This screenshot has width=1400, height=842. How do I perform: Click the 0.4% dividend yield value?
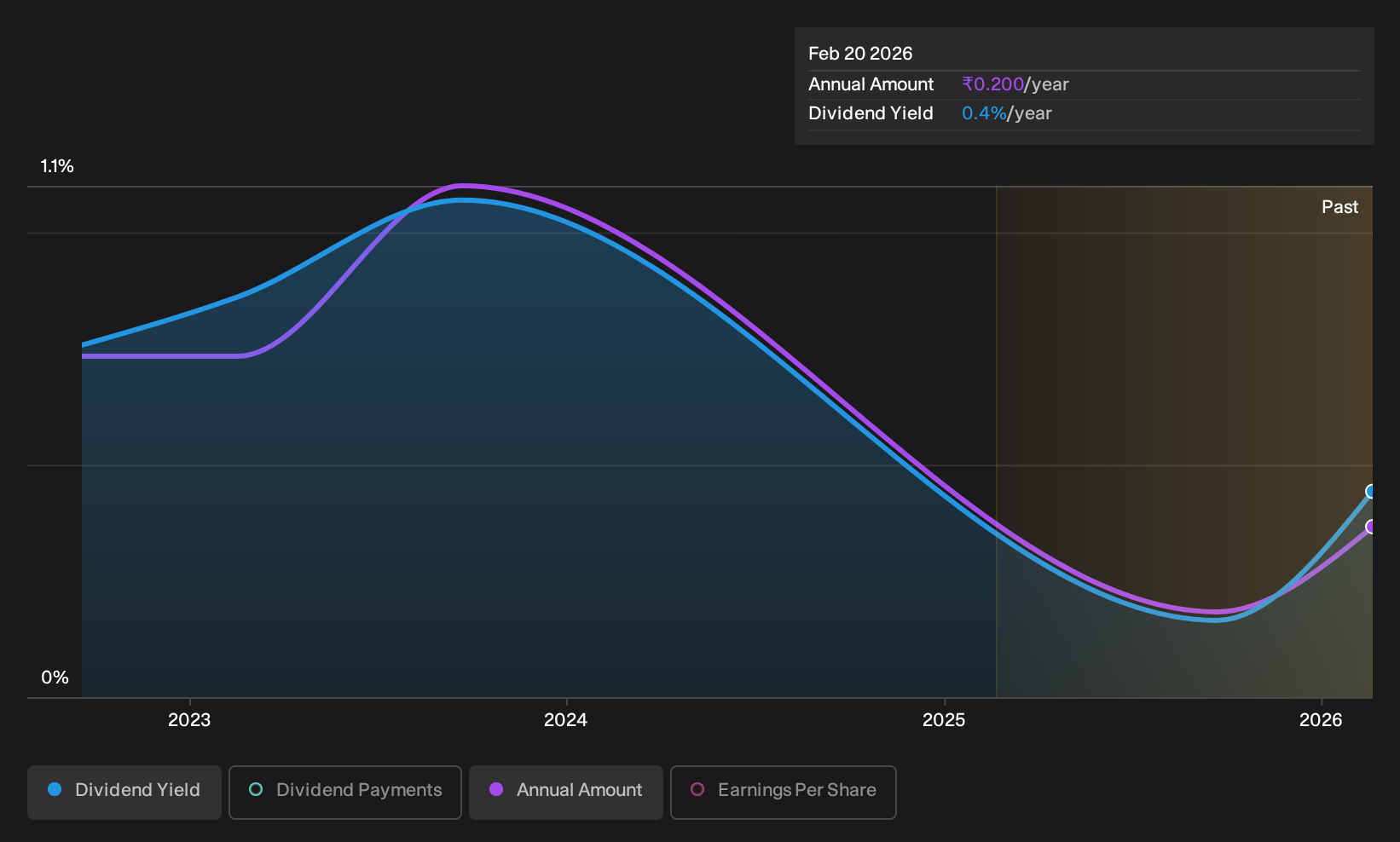tap(984, 113)
